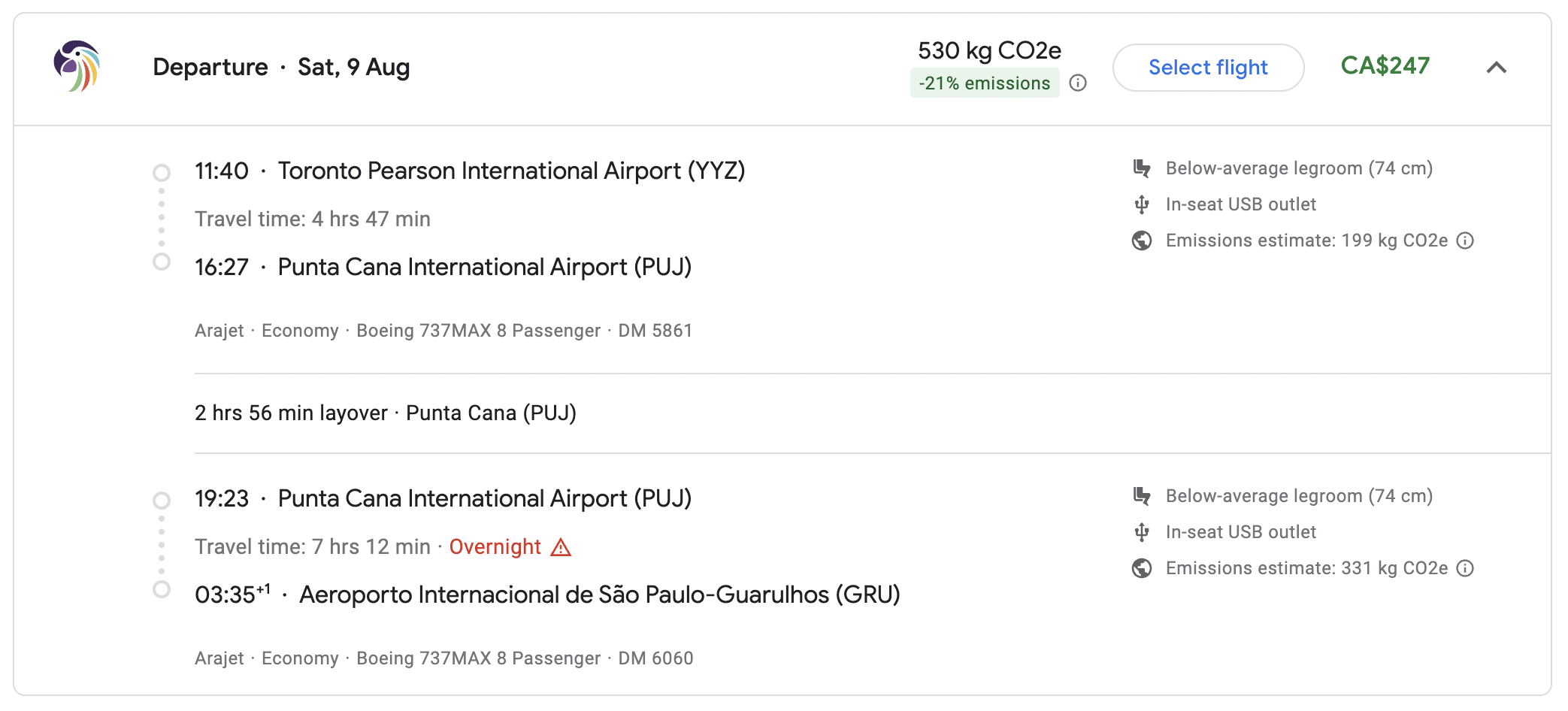The image size is (1568, 711).
Task: Collapse the flight details chevron
Action: click(1496, 68)
